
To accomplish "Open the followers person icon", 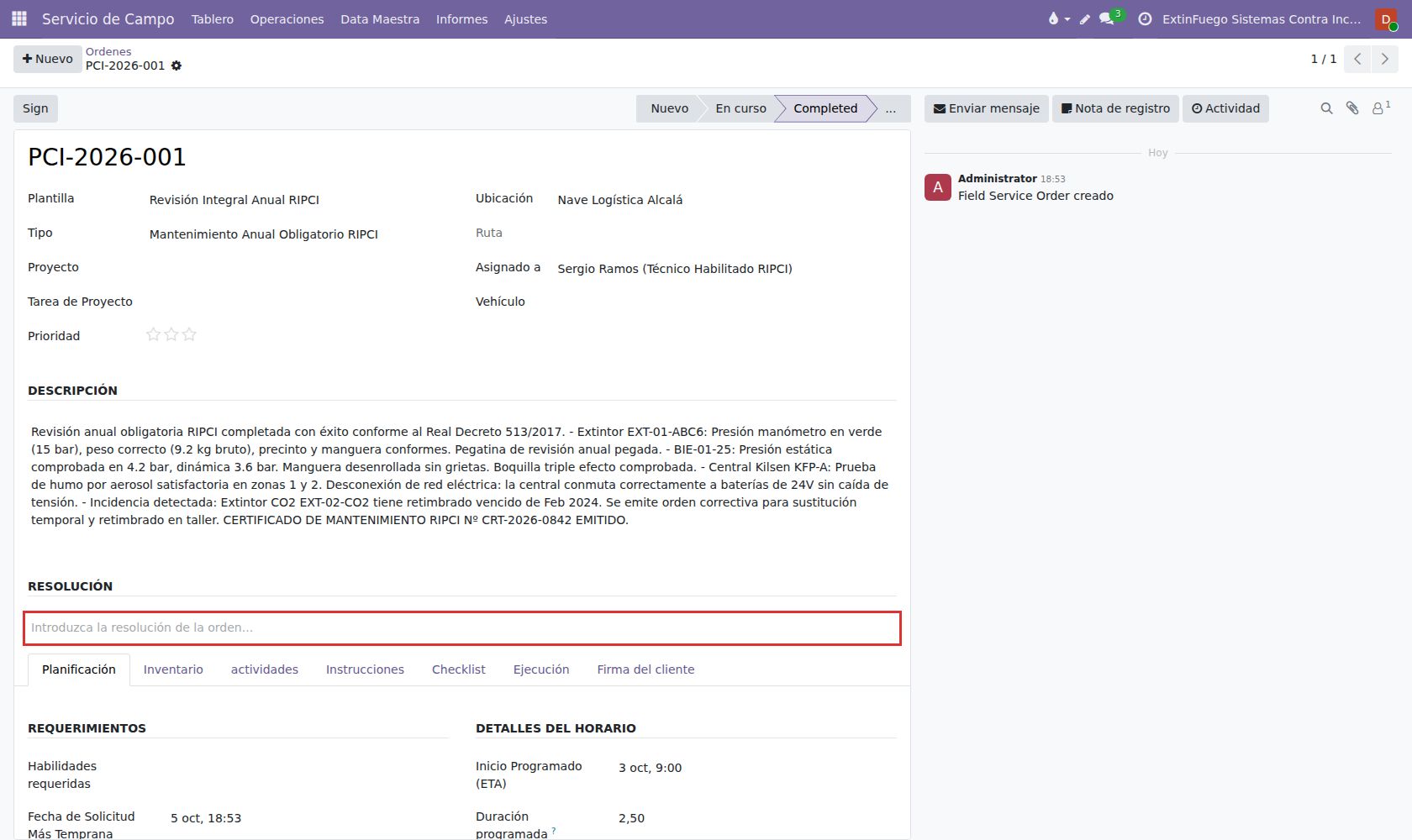I will (x=1381, y=108).
